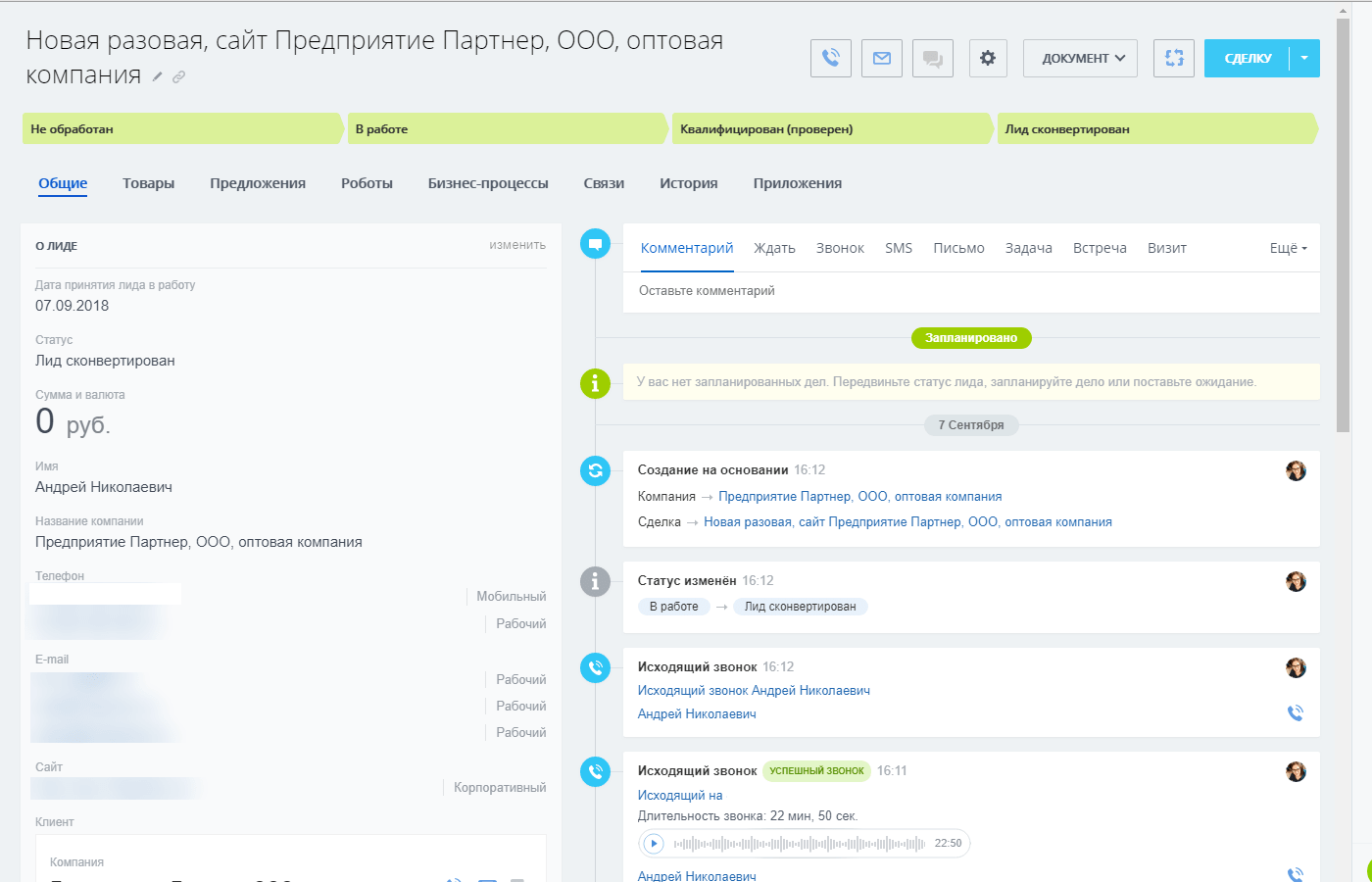Copy lead link via chain icon

178,75
